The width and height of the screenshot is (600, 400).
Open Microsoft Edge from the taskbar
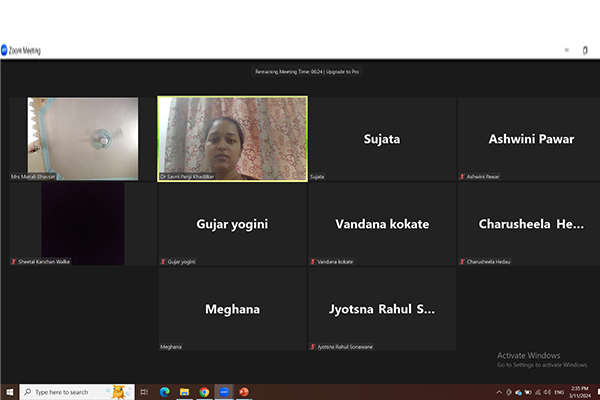pos(165,392)
